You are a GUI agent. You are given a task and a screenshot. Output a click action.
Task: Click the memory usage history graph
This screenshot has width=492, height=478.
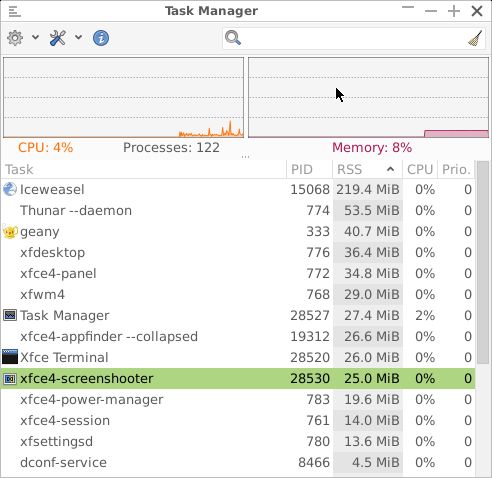368,97
